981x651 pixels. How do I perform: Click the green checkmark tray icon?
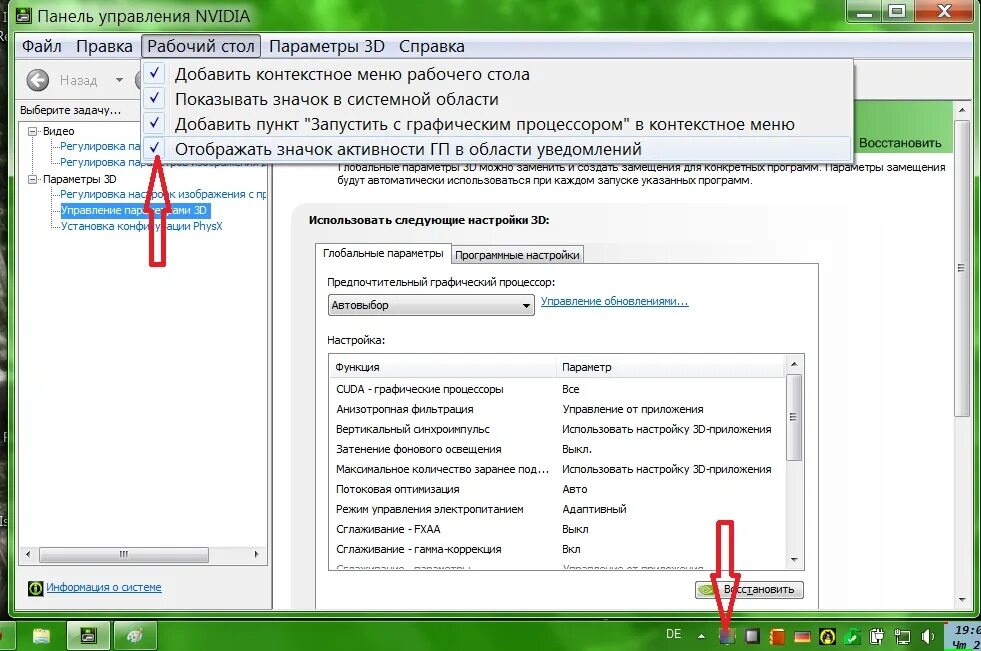pyautogui.click(x=852, y=637)
